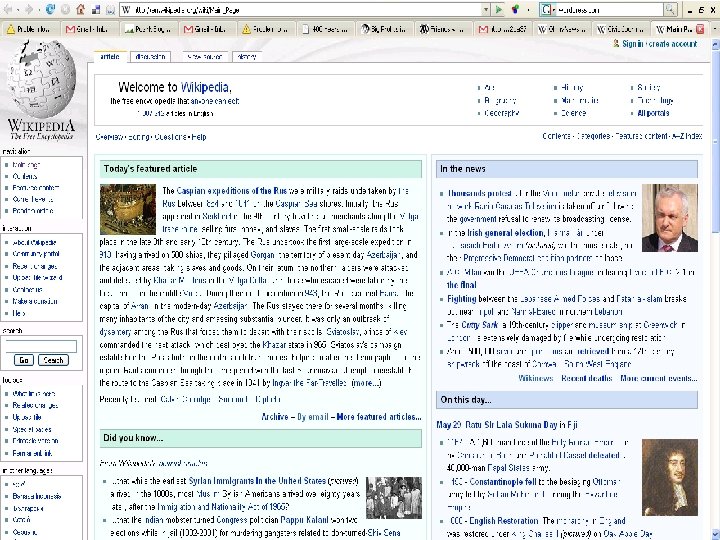Screen dimensions: 720x540
Task: Open Syrian immigrants in the United States link
Action: (x=257, y=481)
